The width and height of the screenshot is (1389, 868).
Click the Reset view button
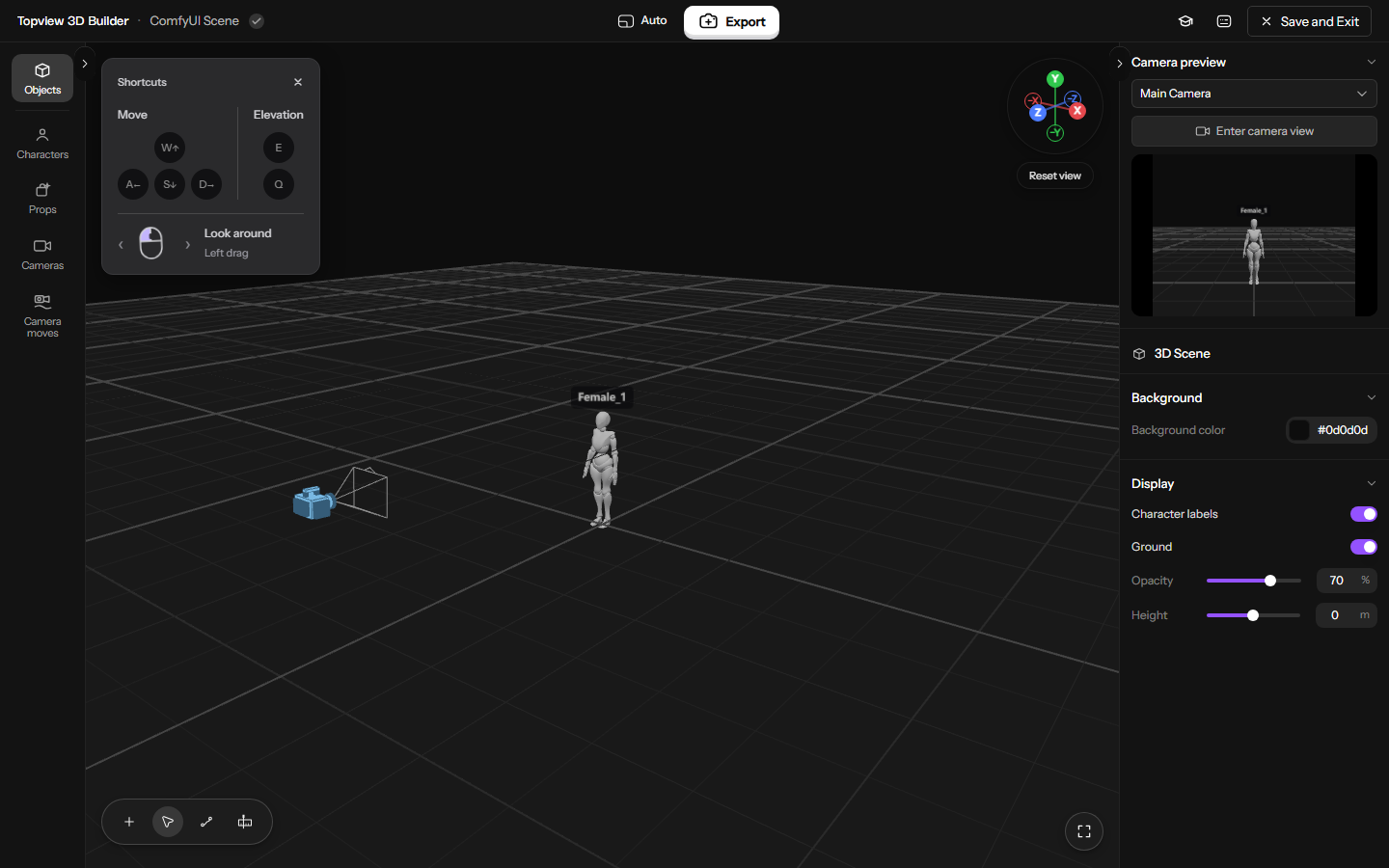(1055, 176)
